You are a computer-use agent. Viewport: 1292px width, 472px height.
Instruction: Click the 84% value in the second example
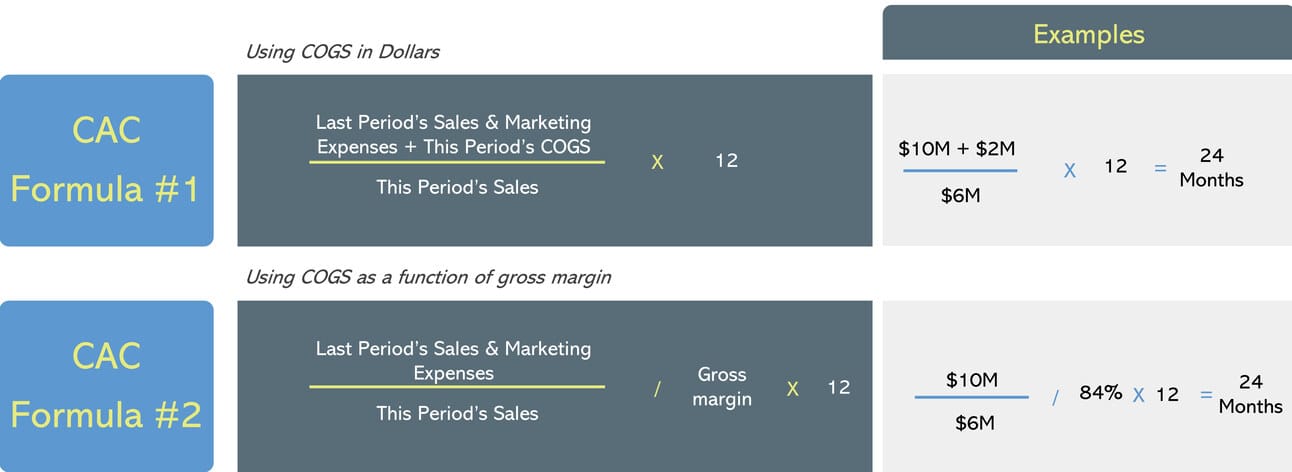click(x=1100, y=393)
